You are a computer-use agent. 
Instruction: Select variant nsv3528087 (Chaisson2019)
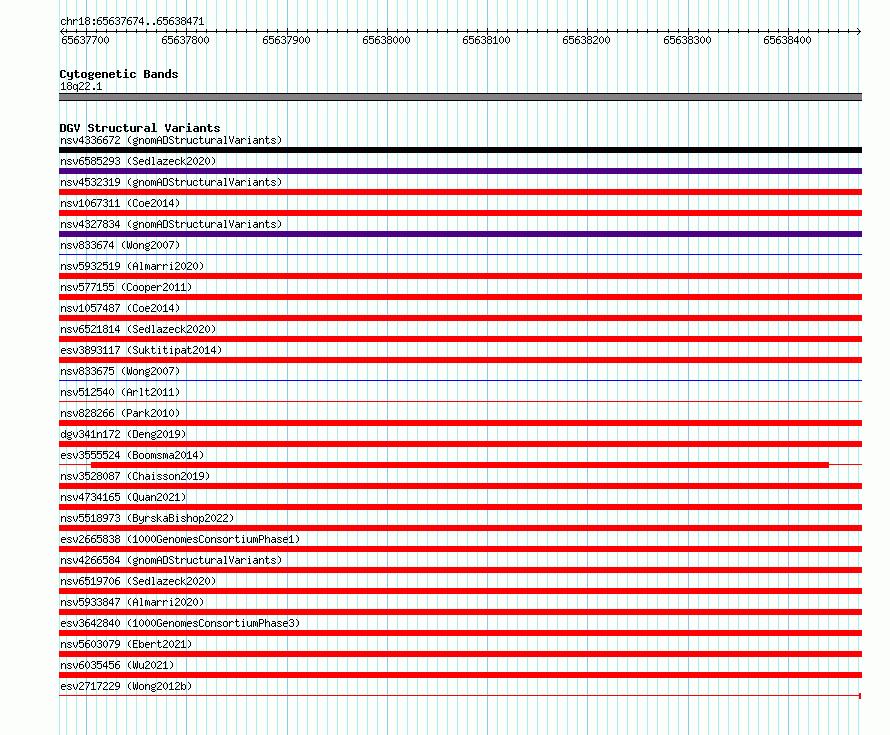(135, 476)
